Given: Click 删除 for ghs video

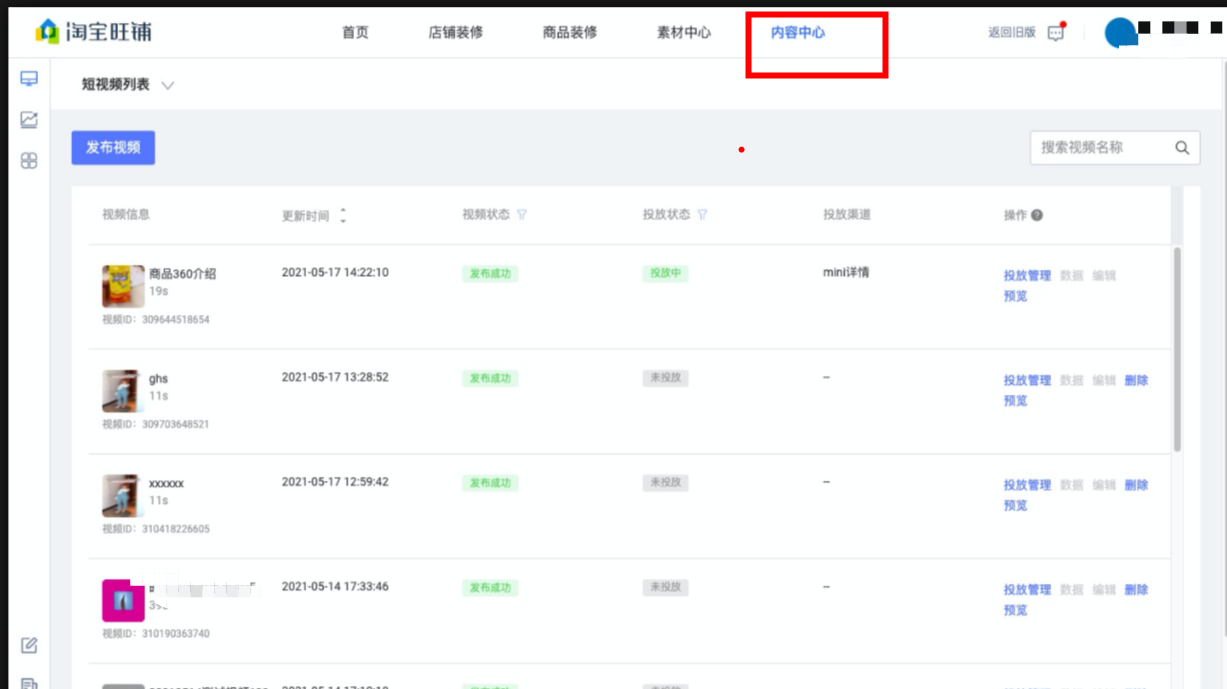Looking at the screenshot, I should (1136, 381).
